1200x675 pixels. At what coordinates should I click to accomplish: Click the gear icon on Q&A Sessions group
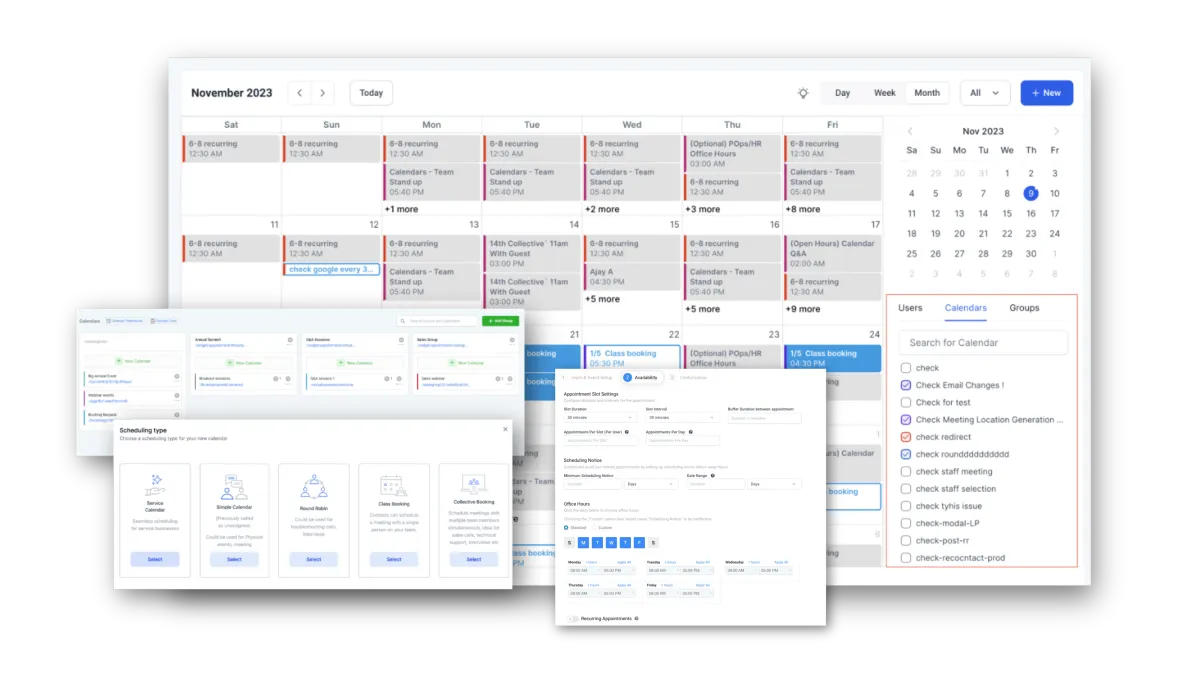(401, 340)
